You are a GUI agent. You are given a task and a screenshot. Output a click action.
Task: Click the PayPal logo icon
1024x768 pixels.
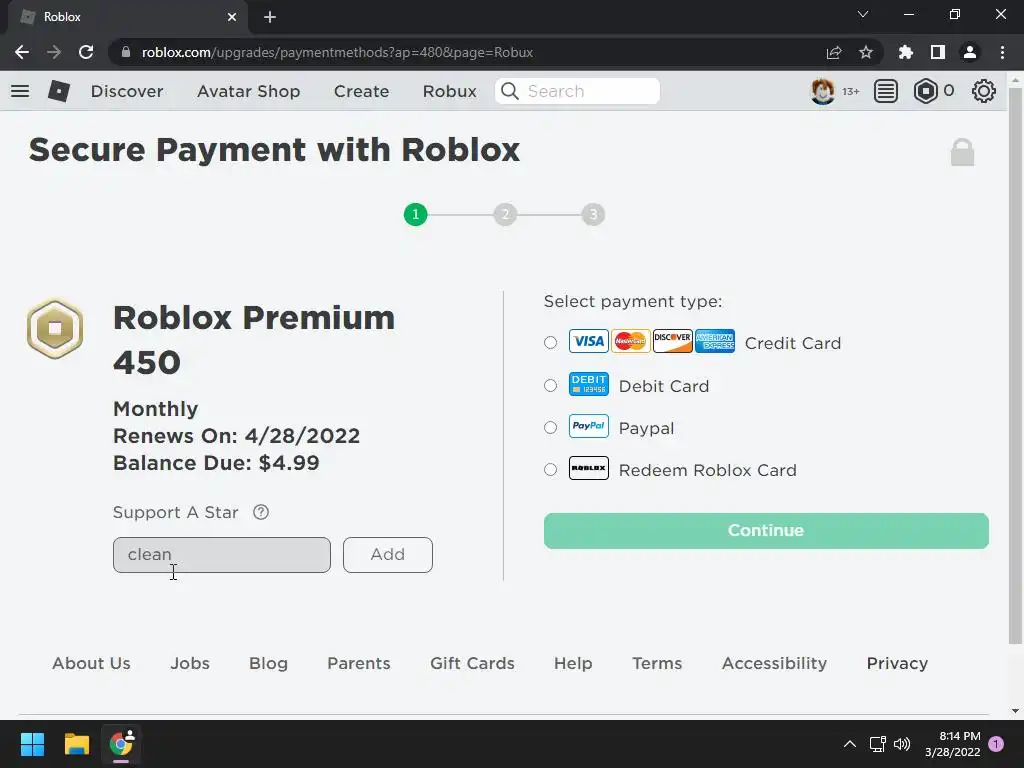588,426
